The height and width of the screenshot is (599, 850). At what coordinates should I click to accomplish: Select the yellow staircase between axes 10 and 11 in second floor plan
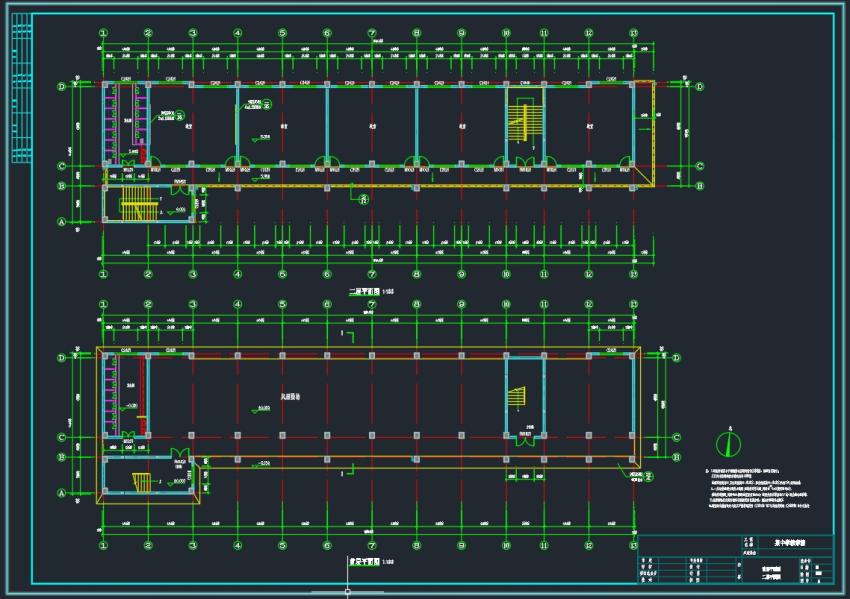coord(524,120)
